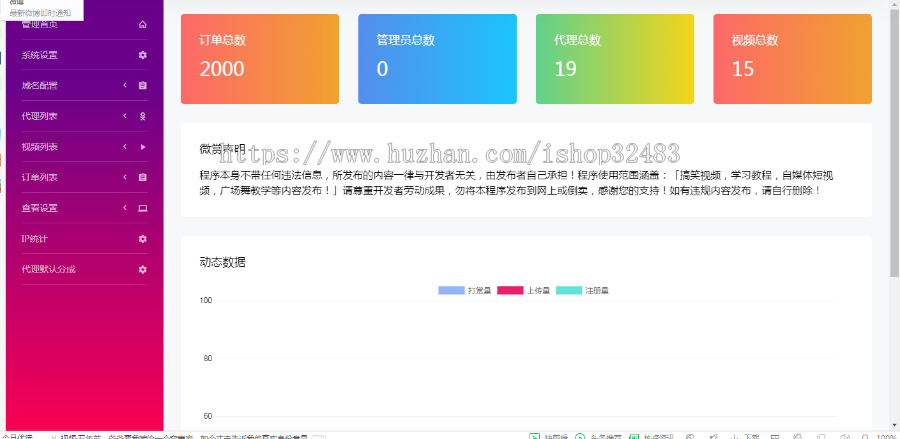The width and height of the screenshot is (900, 439).
Task: Click the 19 agent count value
Action: [x=565, y=69]
